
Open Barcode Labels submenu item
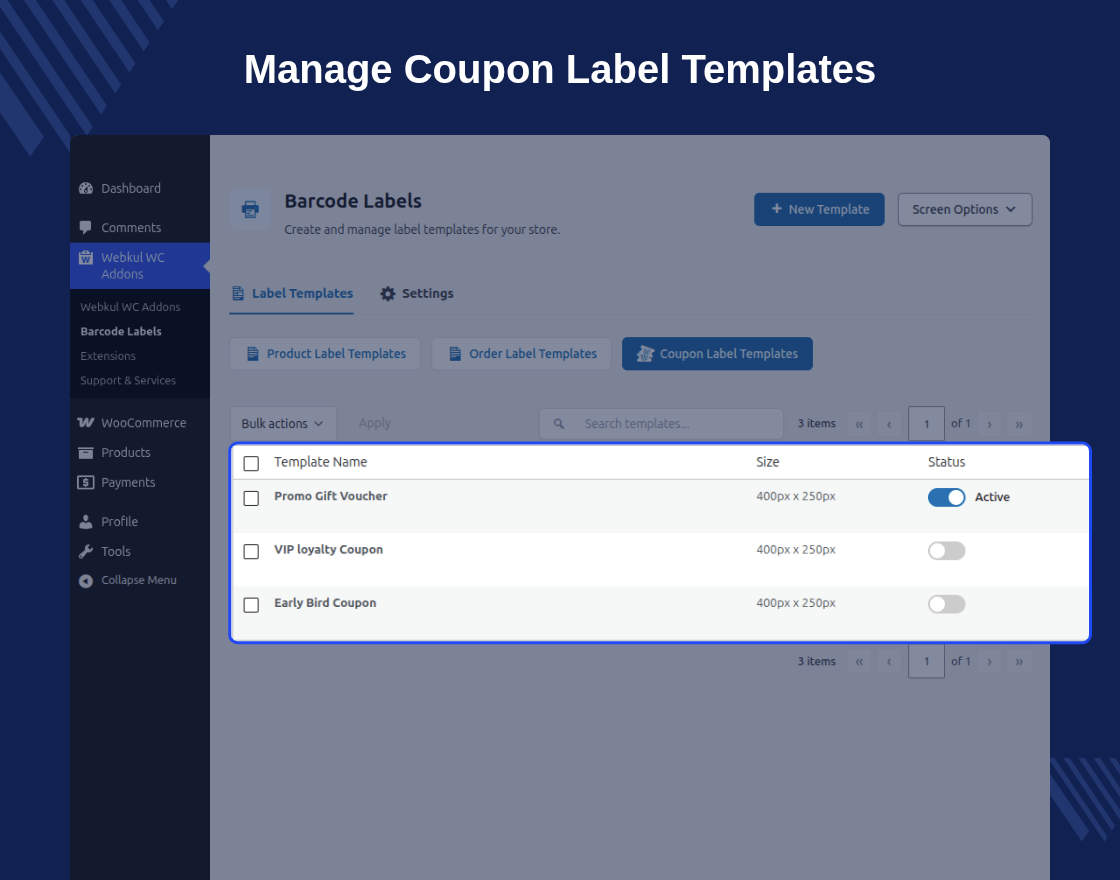121,331
